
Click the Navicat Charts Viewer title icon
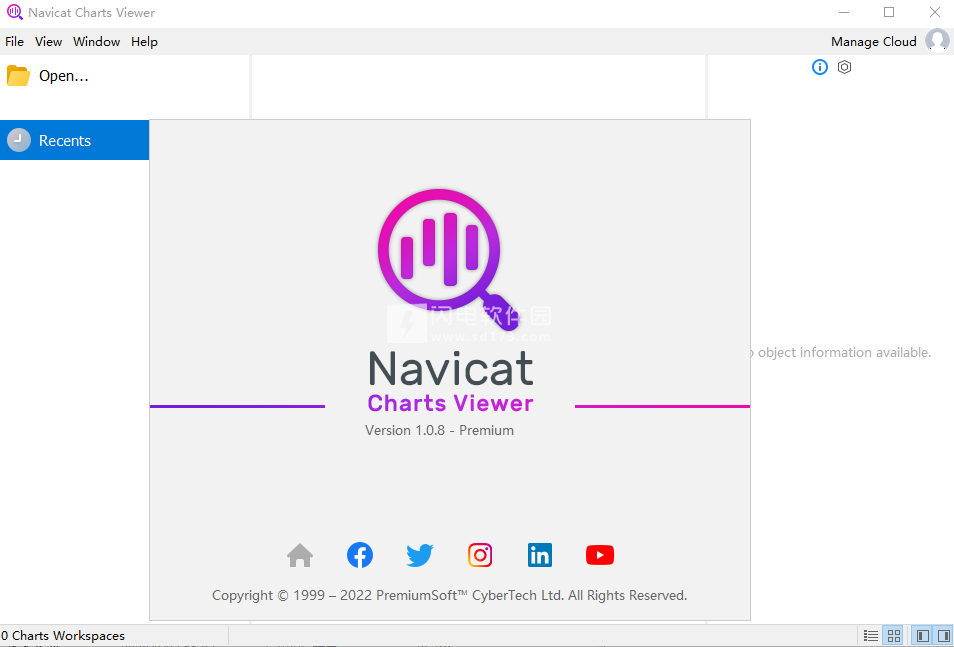[15, 12]
